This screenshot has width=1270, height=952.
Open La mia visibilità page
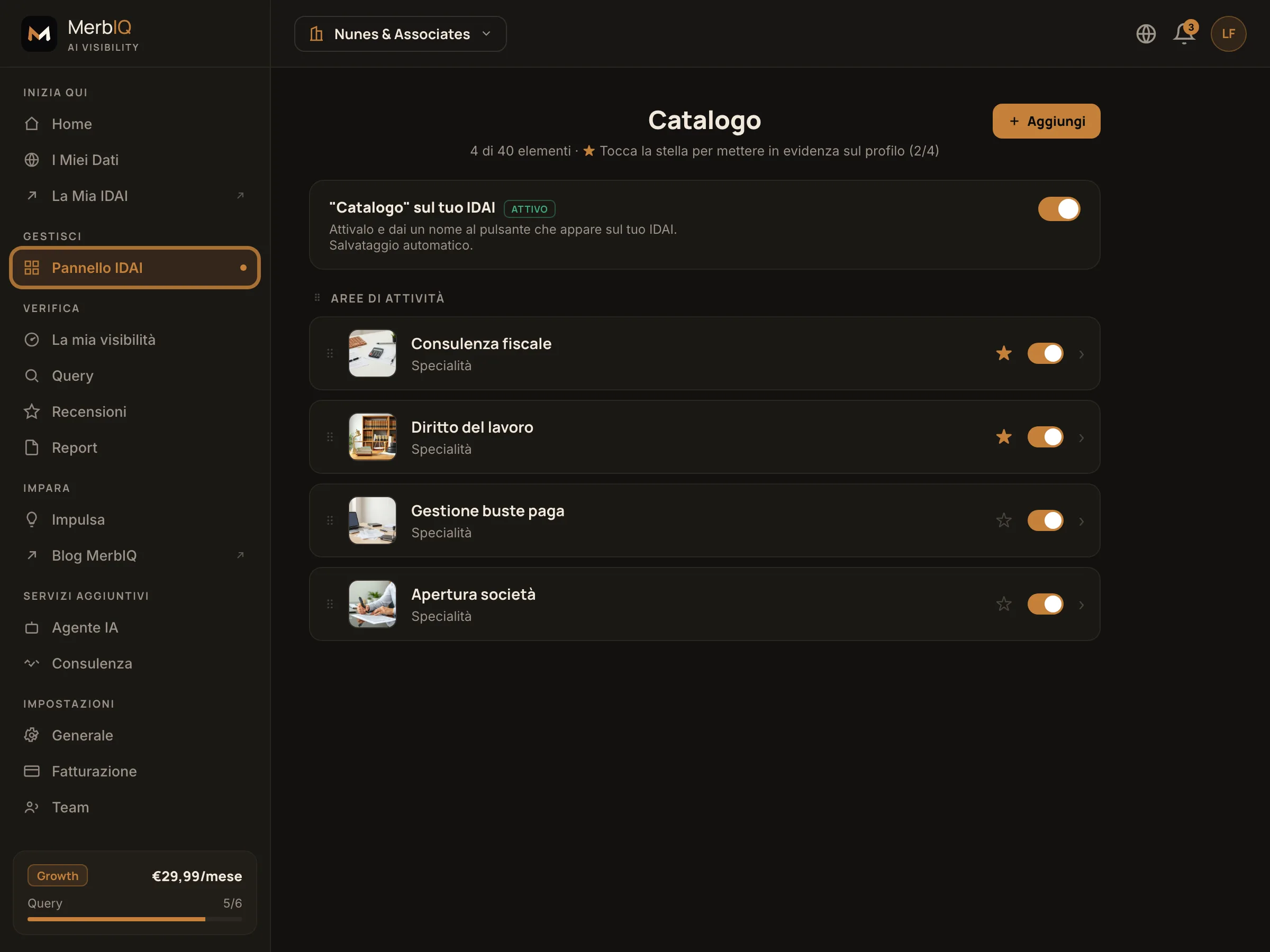coord(135,340)
